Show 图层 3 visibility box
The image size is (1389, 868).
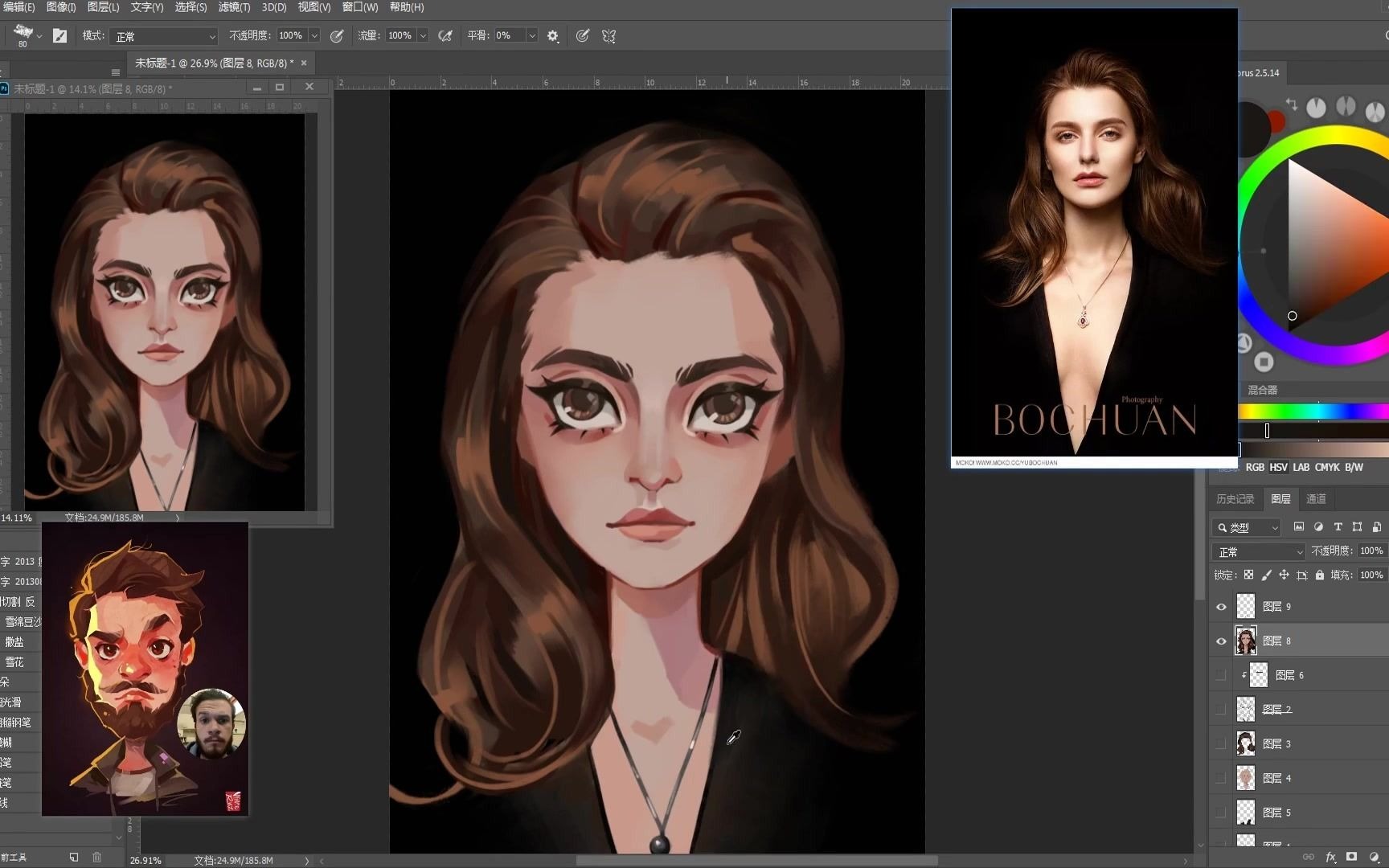coord(1221,744)
